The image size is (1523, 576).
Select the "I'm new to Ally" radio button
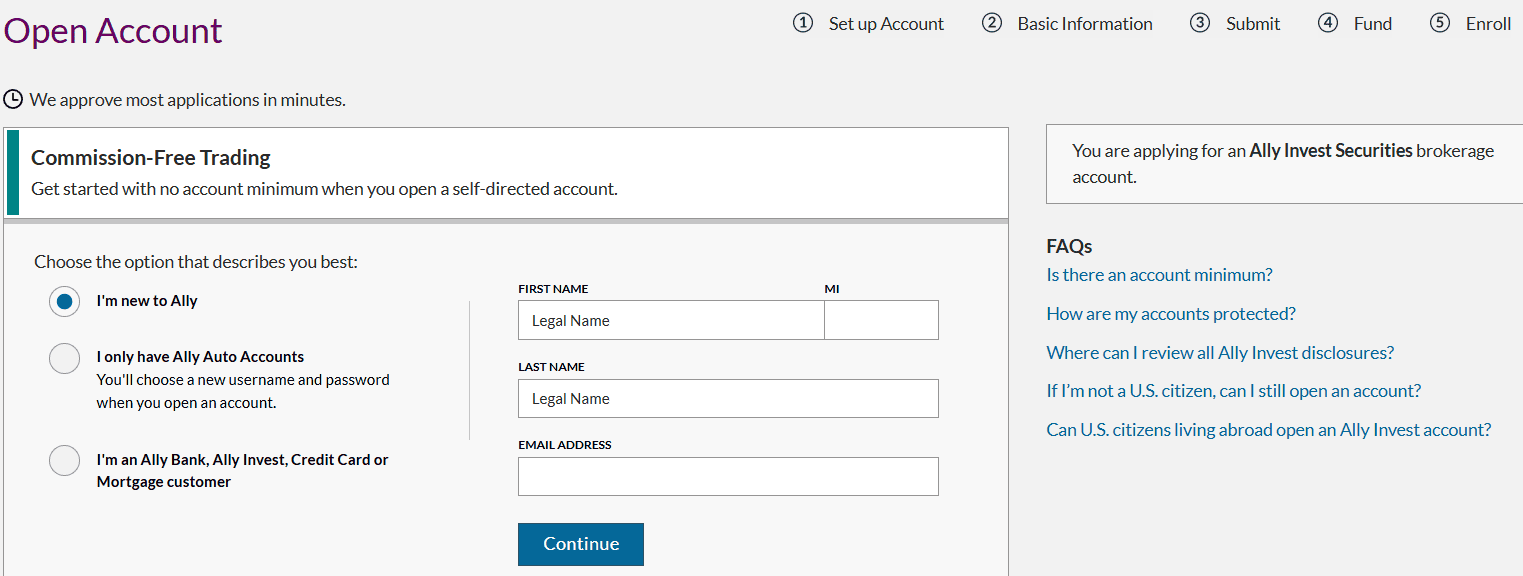[x=64, y=300]
